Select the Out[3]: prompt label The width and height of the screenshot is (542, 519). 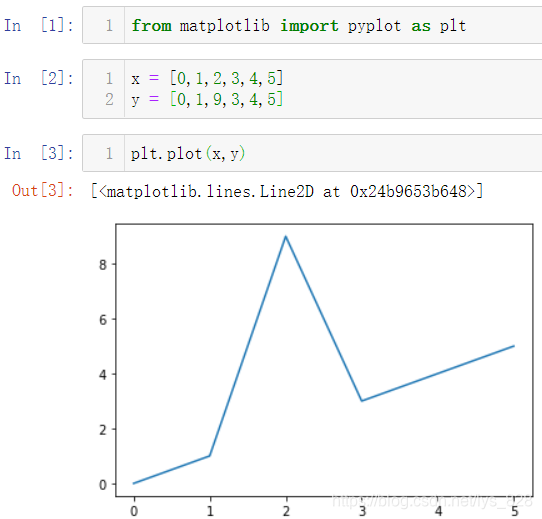[43, 191]
